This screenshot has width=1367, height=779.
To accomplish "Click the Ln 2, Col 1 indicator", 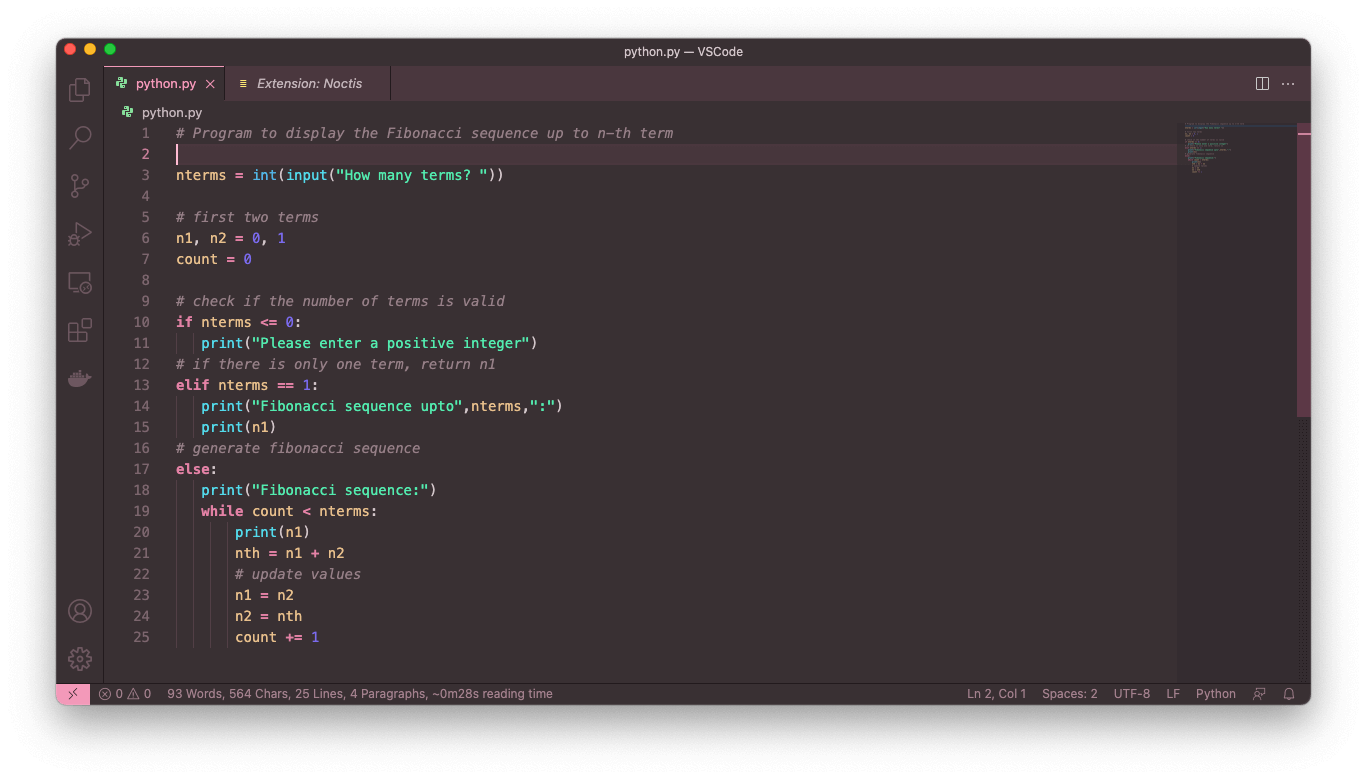I will pos(996,694).
